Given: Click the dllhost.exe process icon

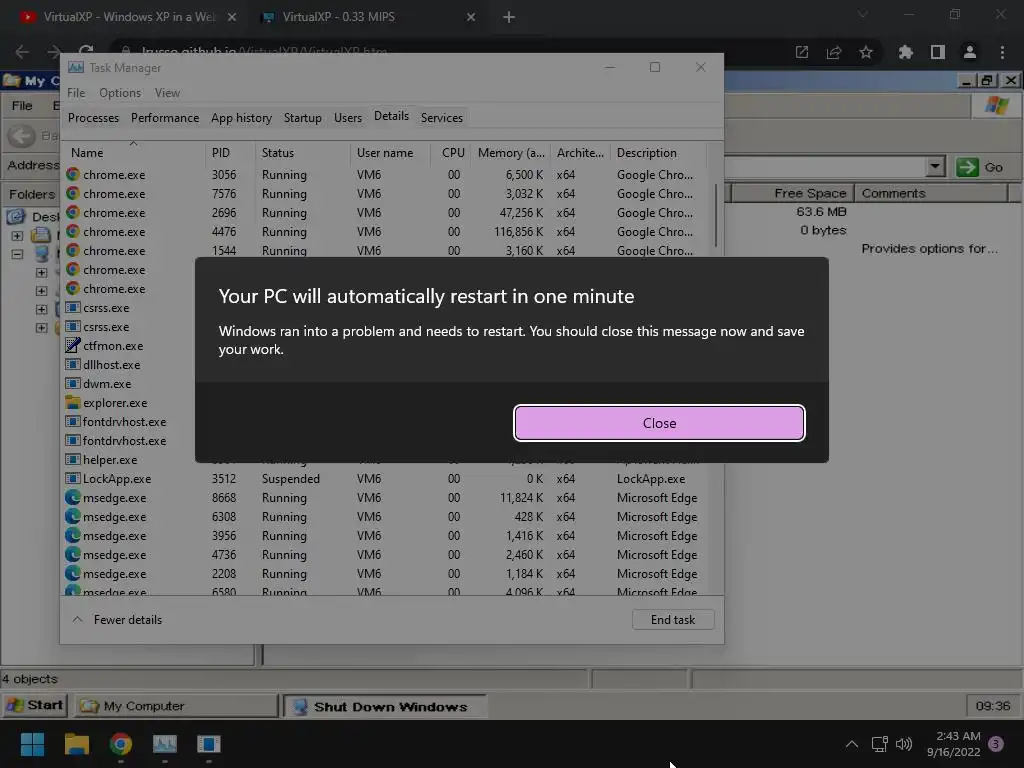Looking at the screenshot, I should tap(72, 364).
